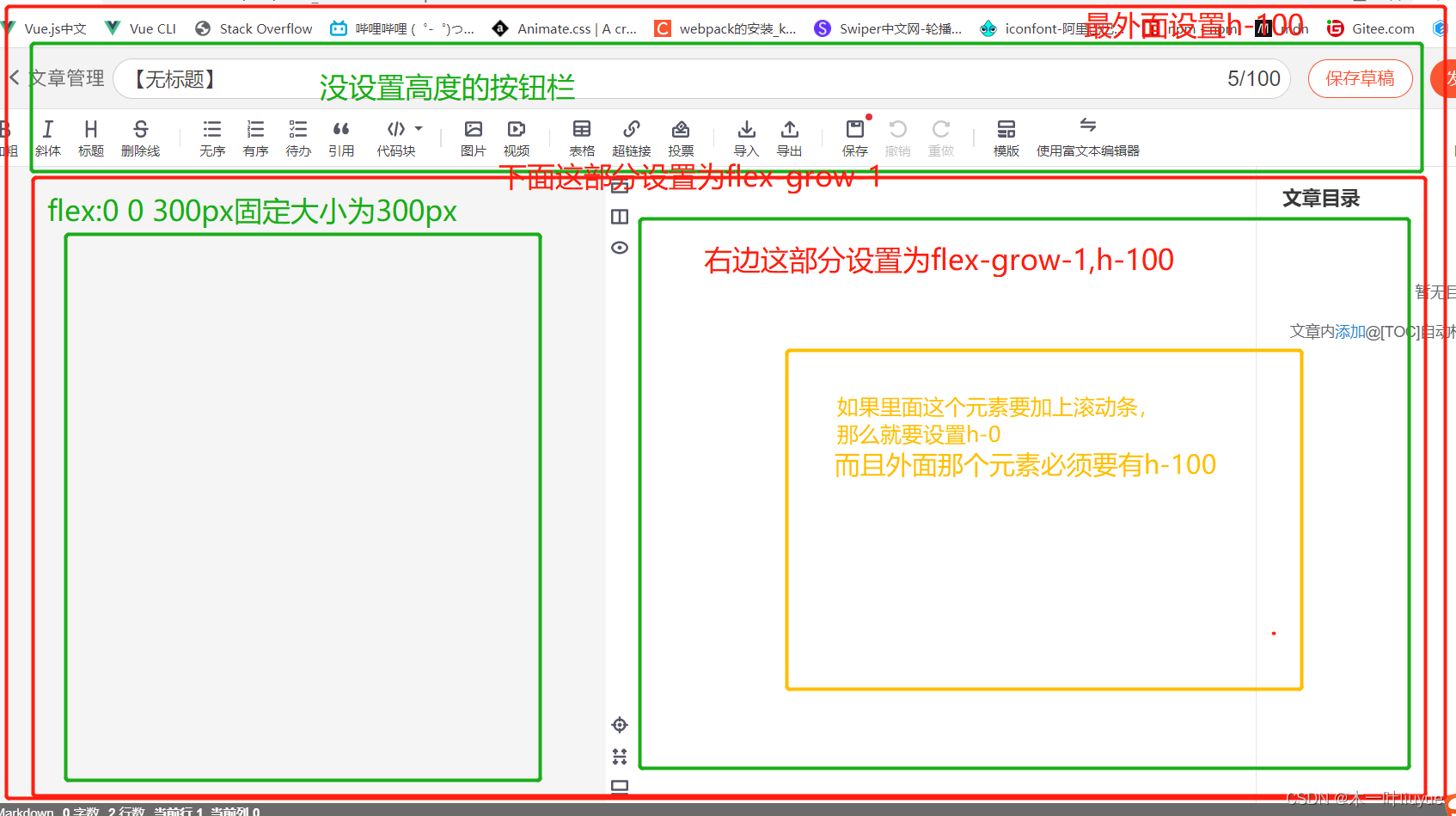Go back using 文章管理 arrow
Viewport: 1456px width, 816px height.
coord(14,78)
